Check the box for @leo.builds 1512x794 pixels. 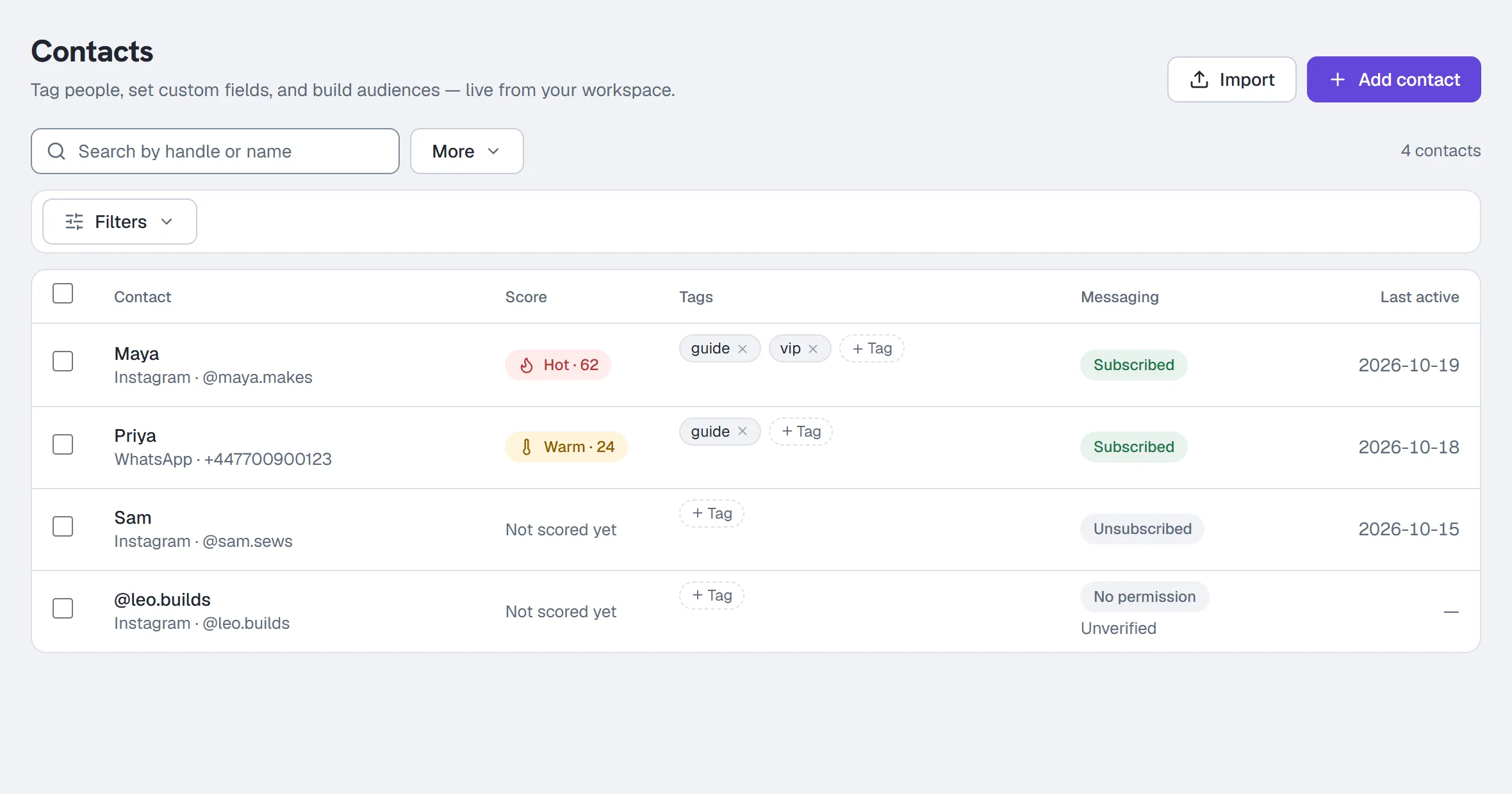click(x=63, y=608)
